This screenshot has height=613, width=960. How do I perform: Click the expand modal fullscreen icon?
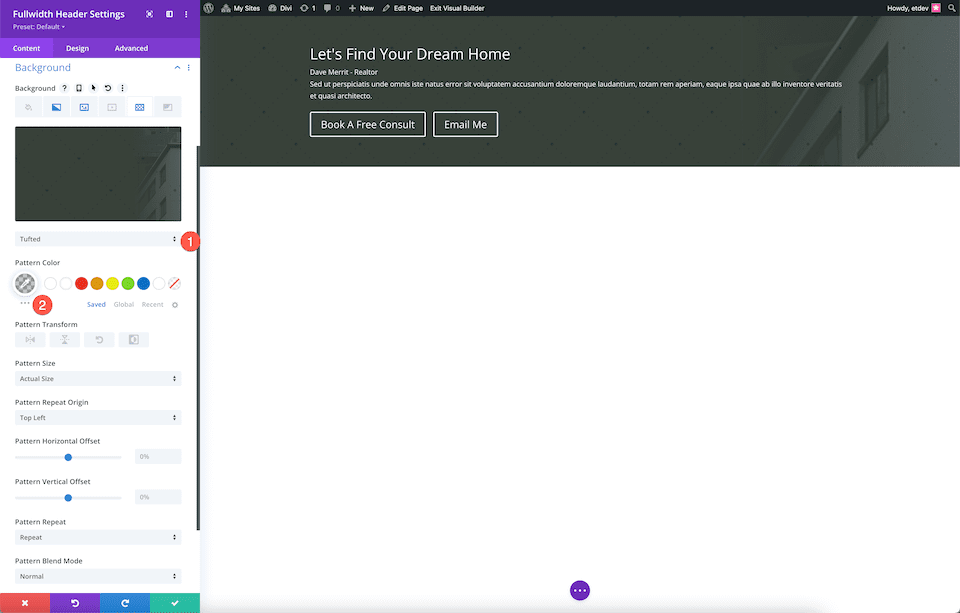pos(149,14)
